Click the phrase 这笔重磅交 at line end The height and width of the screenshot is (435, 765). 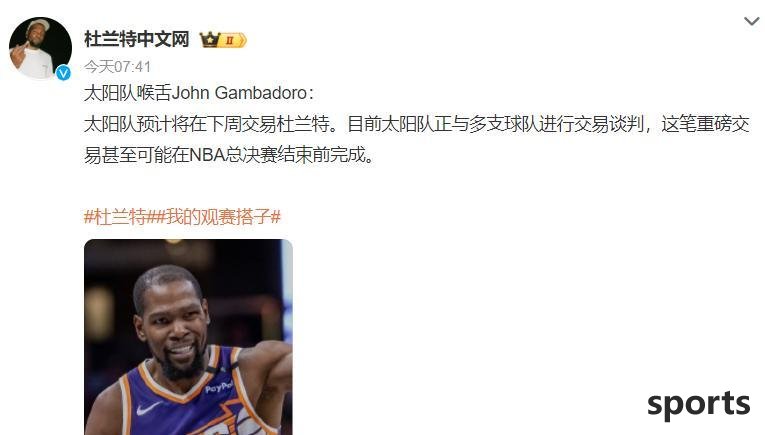[705, 124]
